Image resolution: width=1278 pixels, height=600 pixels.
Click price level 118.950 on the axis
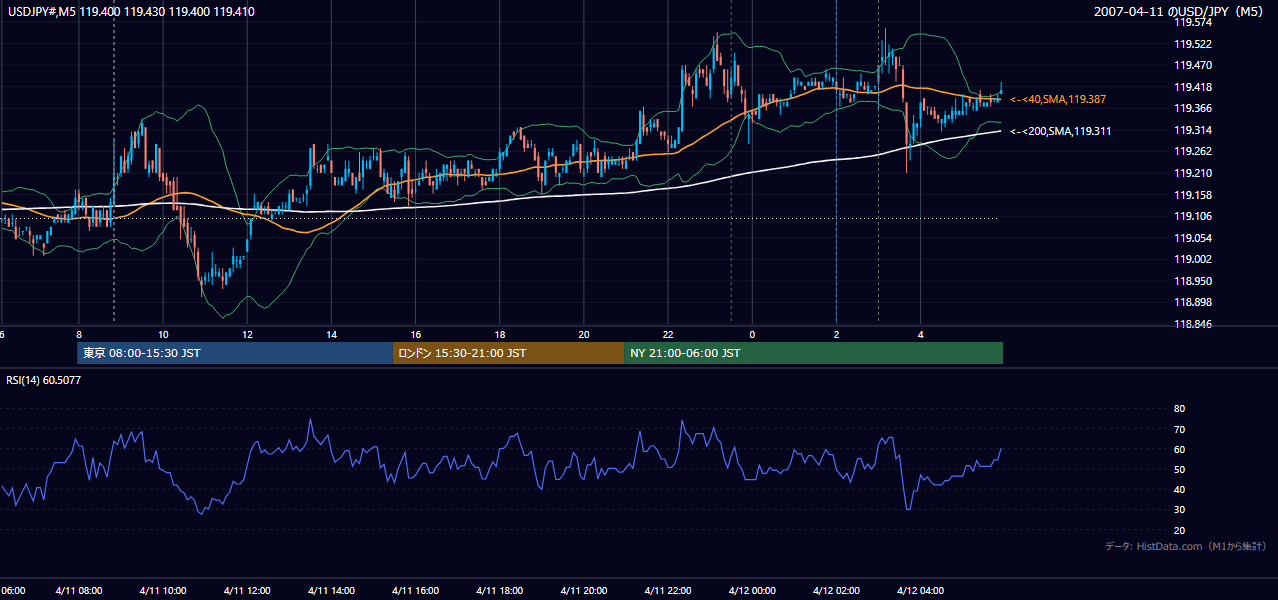1193,281
